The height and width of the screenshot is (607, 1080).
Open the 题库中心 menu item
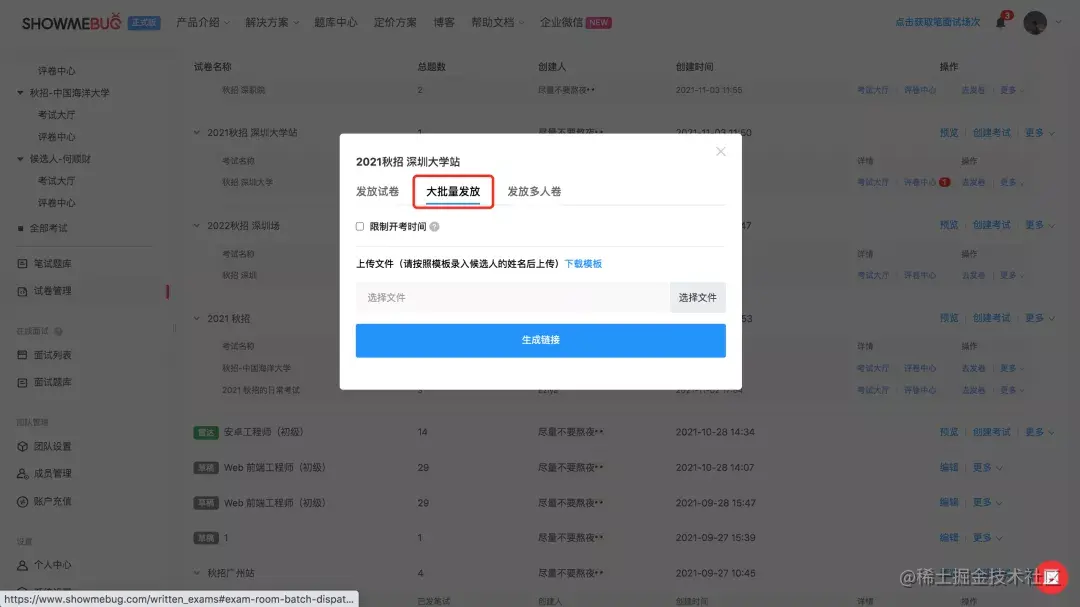[x=336, y=21]
